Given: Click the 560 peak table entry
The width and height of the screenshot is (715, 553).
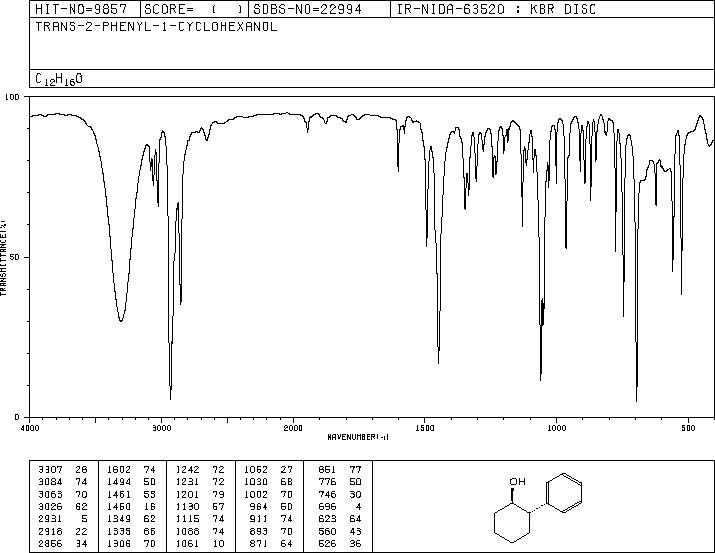Looking at the screenshot, I should click(x=340, y=531).
